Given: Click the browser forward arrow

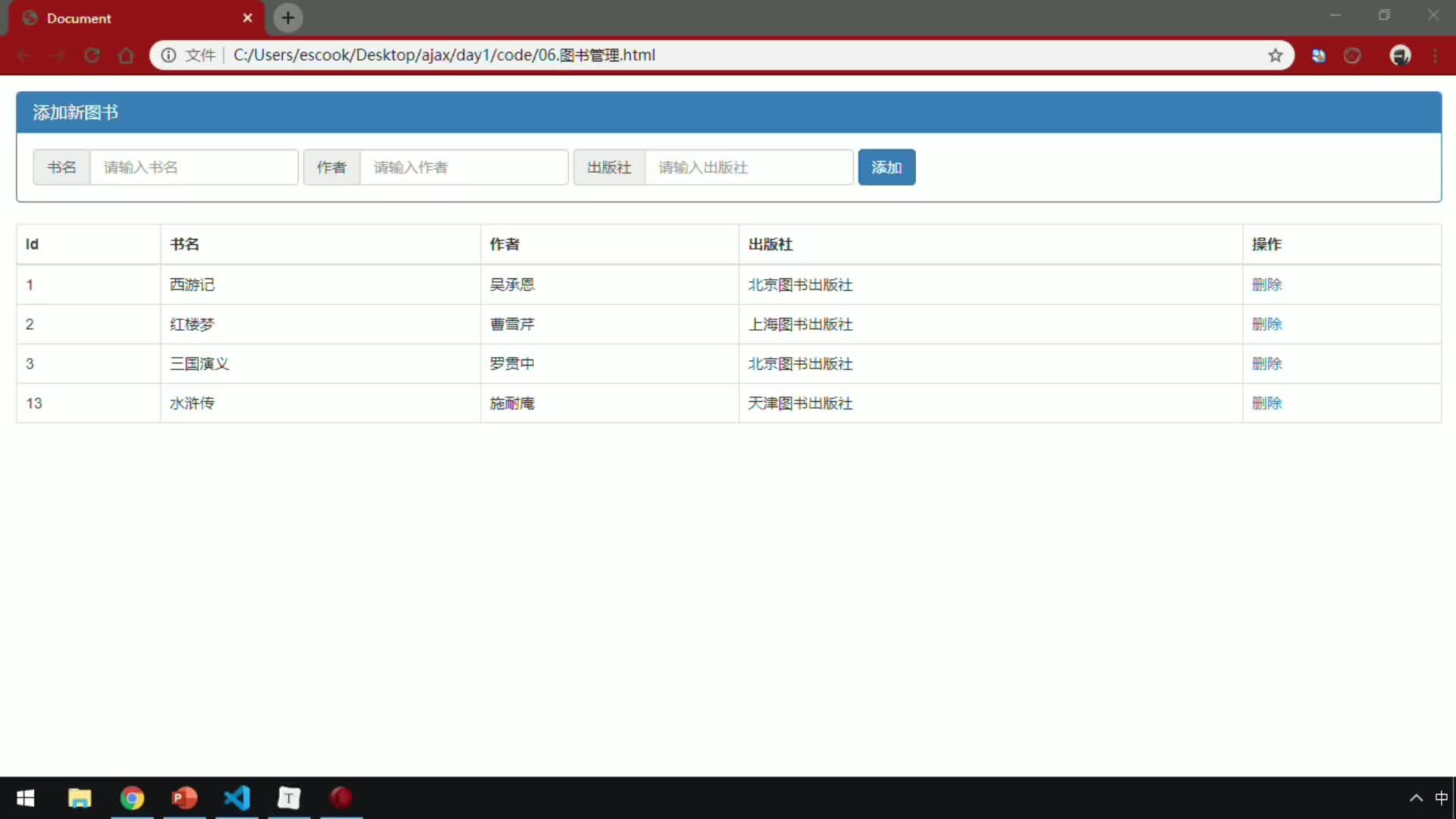Looking at the screenshot, I should point(58,55).
